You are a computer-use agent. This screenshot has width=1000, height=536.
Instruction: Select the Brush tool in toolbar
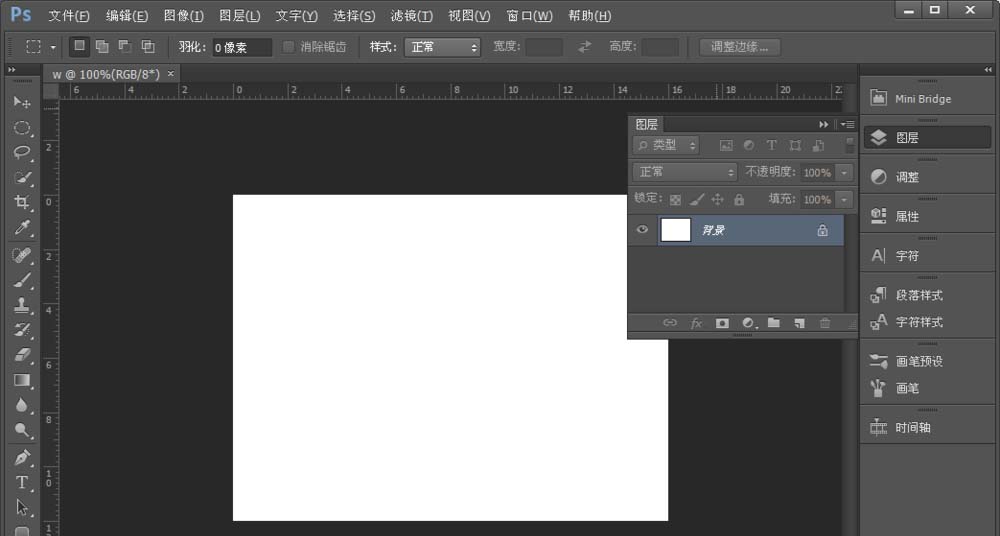[21, 280]
